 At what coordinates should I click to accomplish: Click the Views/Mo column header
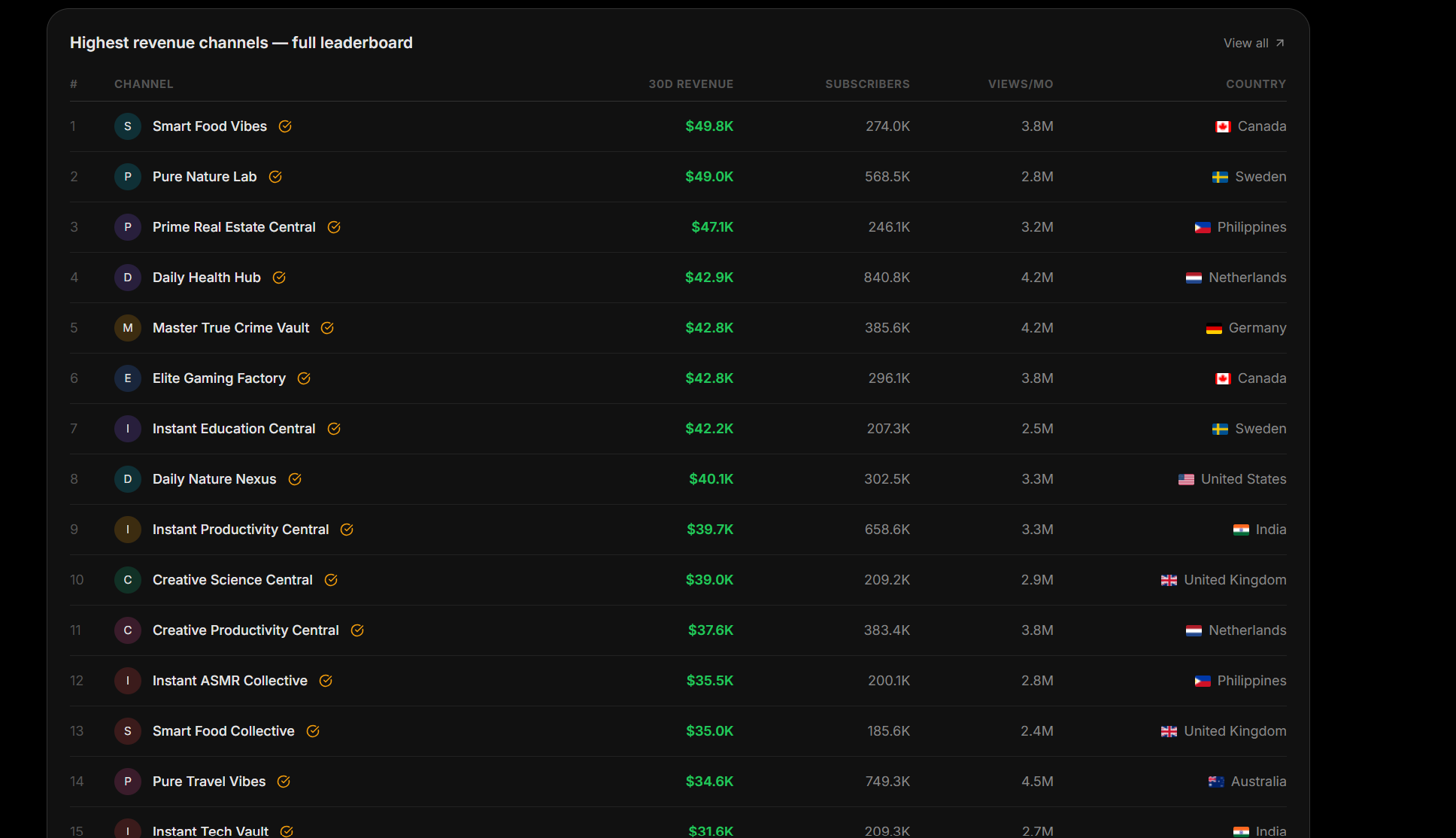pos(1020,84)
